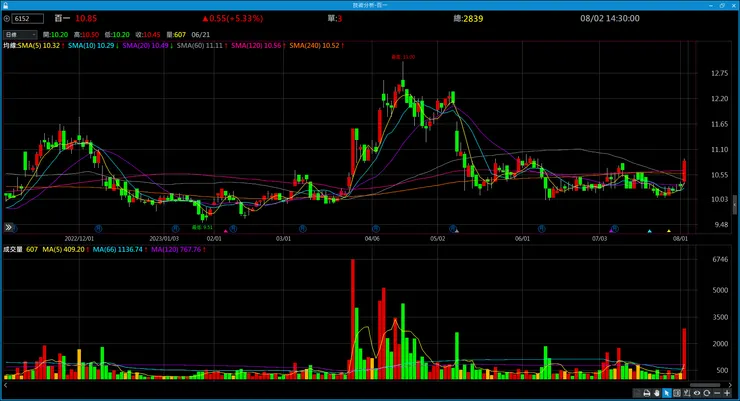The width and height of the screenshot is (740, 401).
Task: Click the stock code field 6152
Action: (28, 18)
